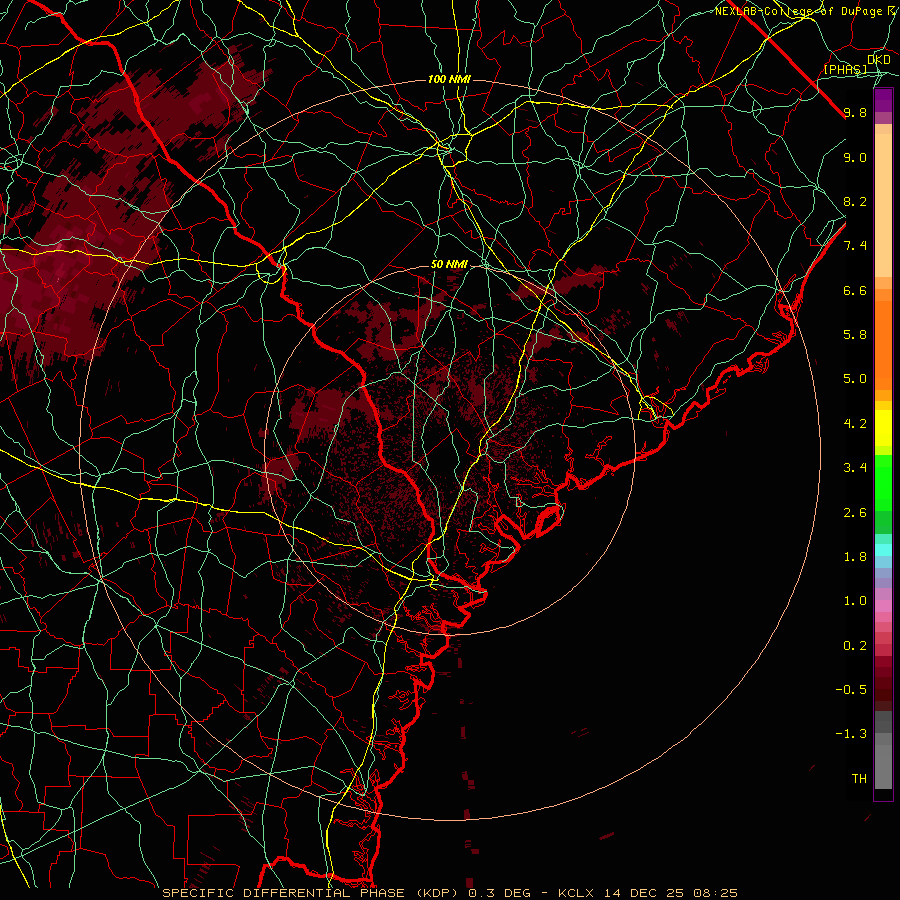
Task: Click the -1.3 value on color scale
Action: [x=851, y=734]
